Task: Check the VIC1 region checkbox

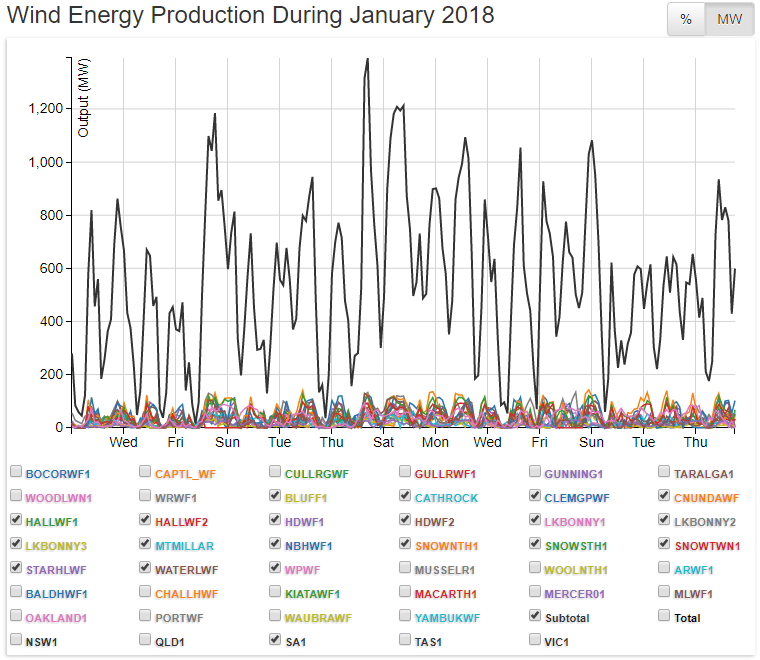Action: point(535,640)
